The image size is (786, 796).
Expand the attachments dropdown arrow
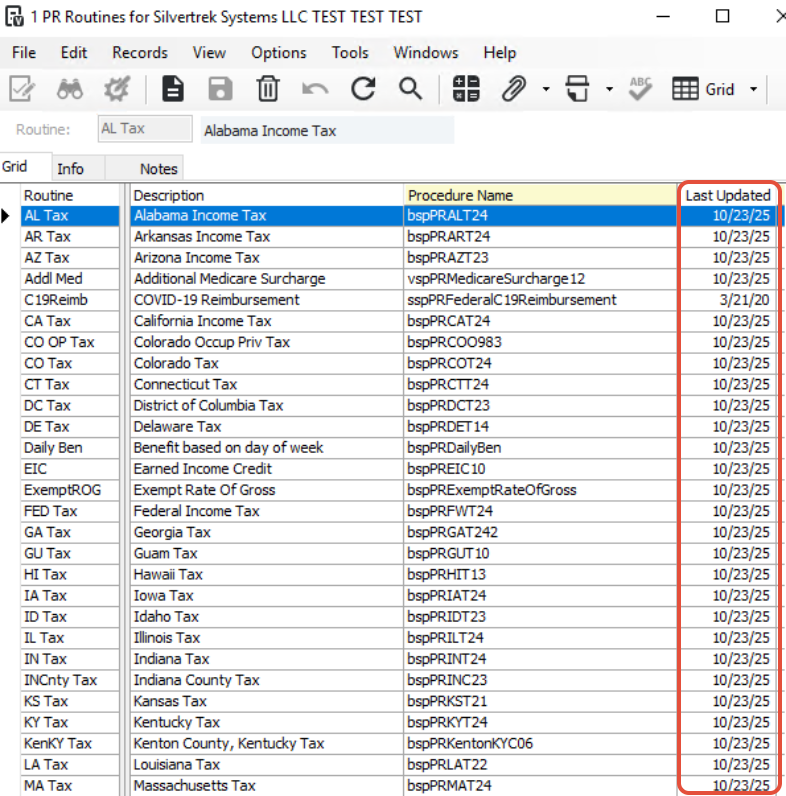pyautogui.click(x=546, y=89)
